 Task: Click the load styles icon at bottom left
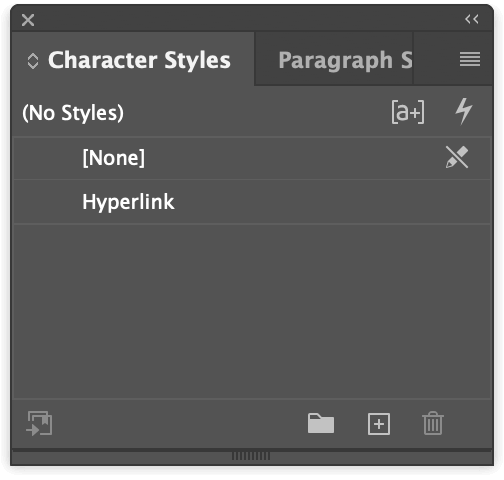(x=39, y=424)
